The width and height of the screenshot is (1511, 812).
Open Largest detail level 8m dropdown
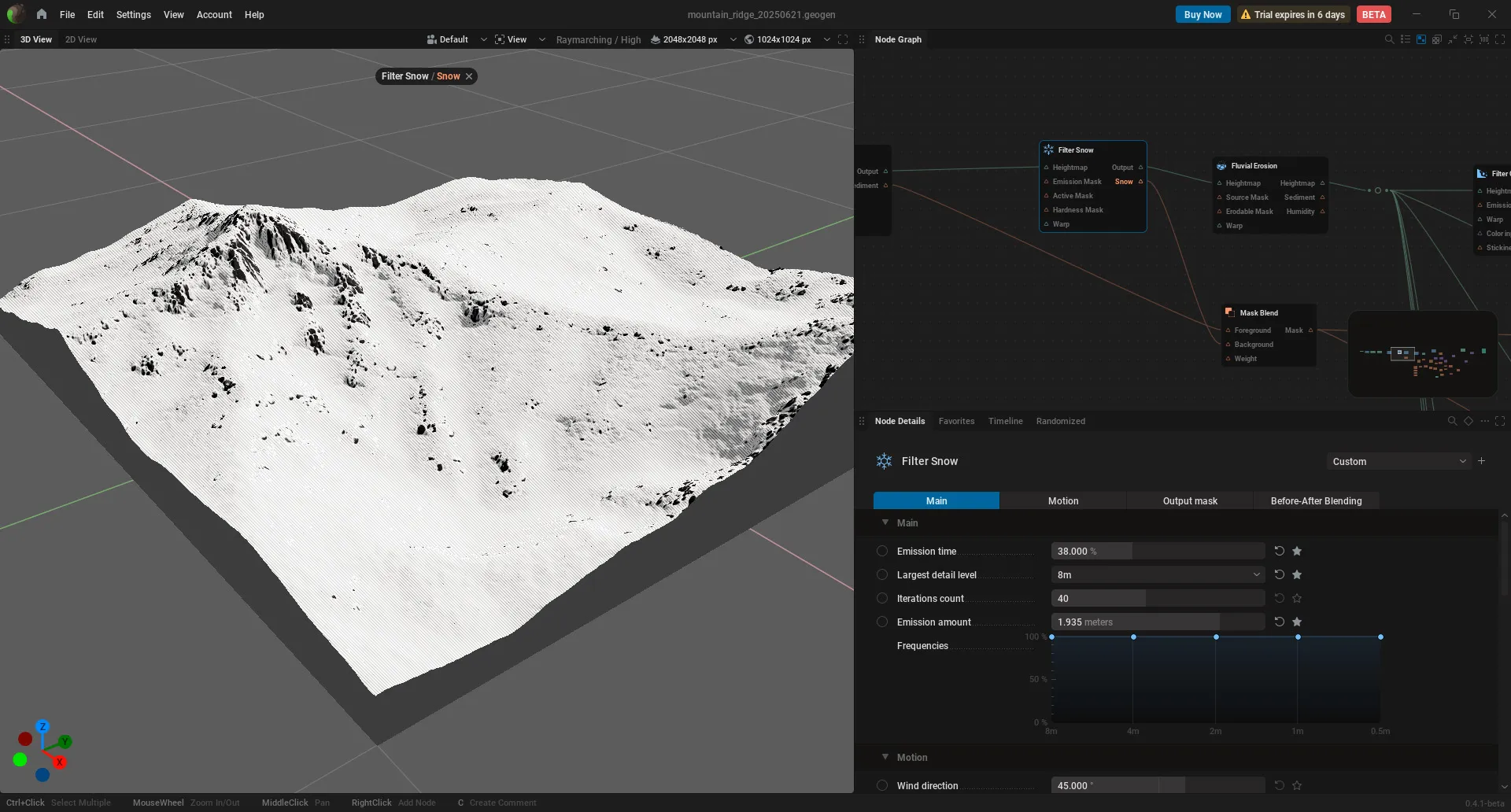(1158, 574)
